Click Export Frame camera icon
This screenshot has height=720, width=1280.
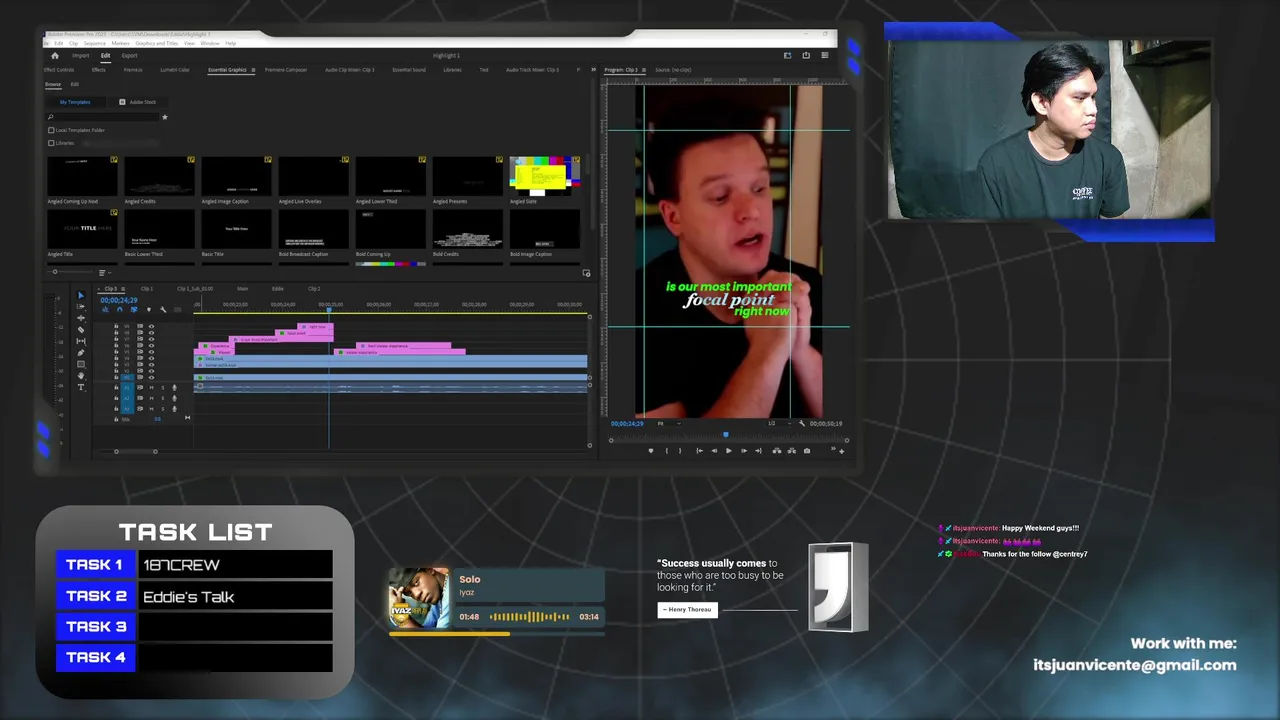coord(807,451)
